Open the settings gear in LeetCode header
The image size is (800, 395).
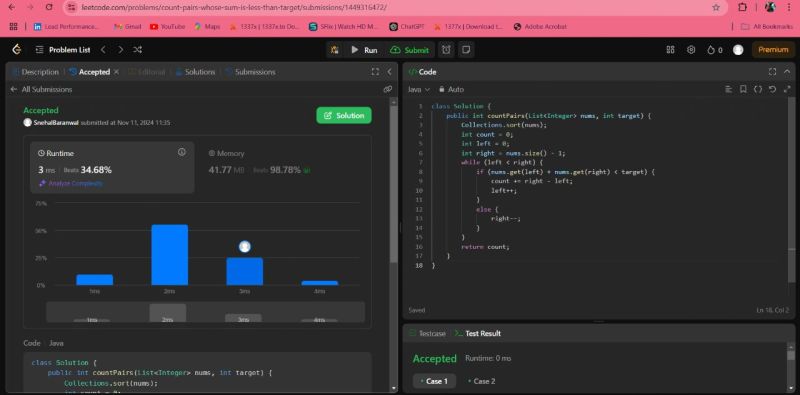(691, 50)
